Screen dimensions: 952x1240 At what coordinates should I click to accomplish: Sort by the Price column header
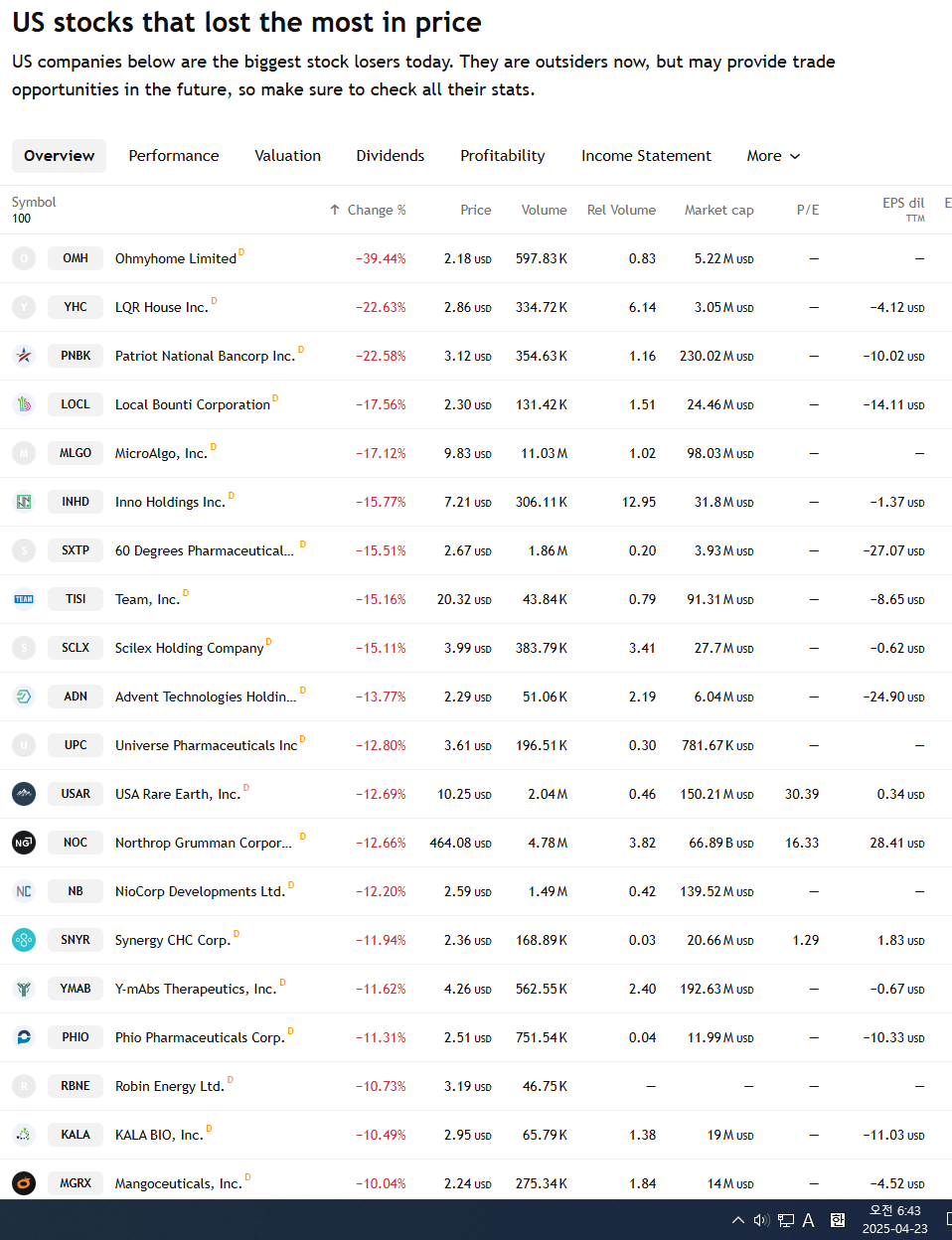point(476,210)
